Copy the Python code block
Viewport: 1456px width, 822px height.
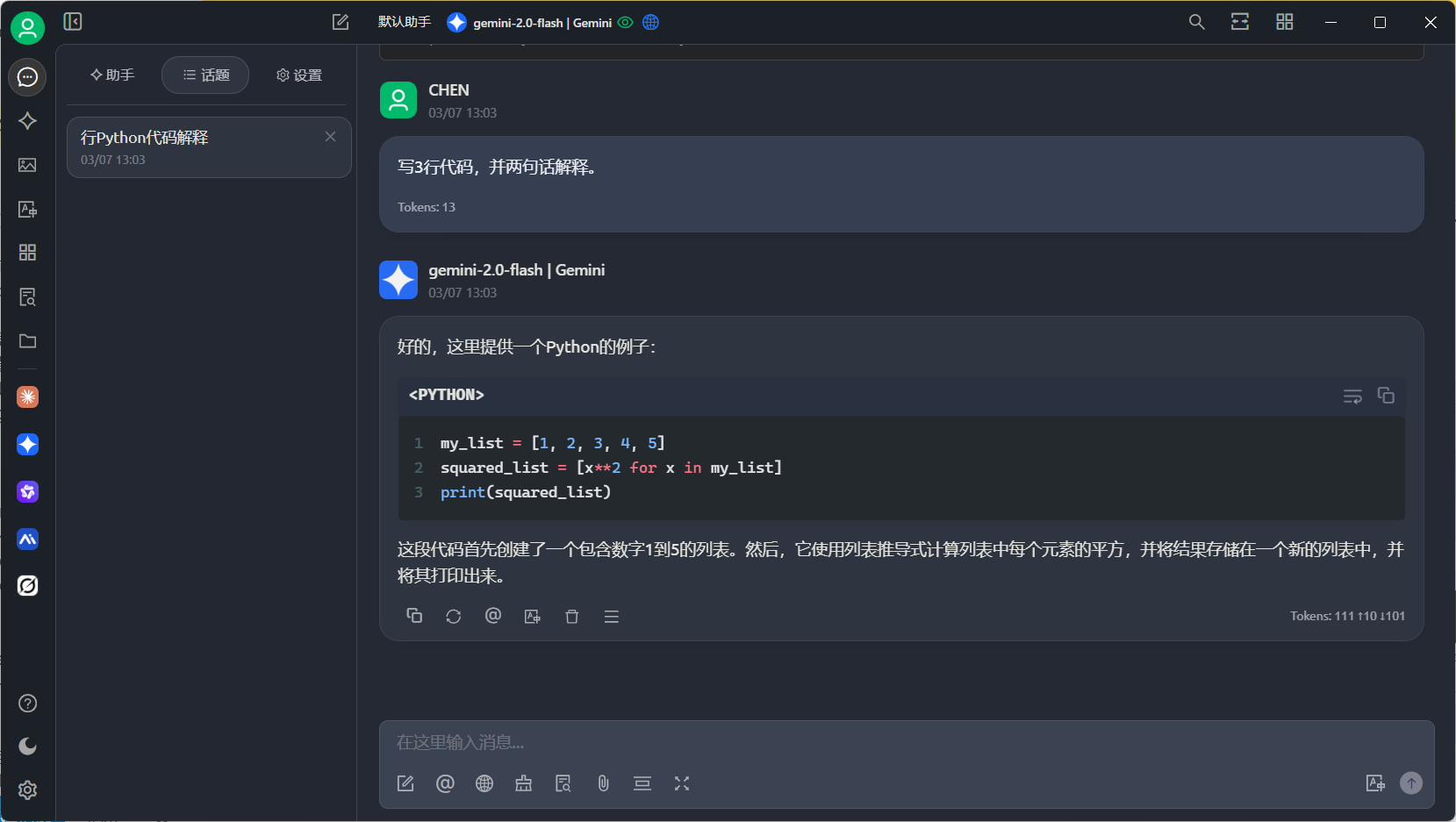tap(1386, 396)
